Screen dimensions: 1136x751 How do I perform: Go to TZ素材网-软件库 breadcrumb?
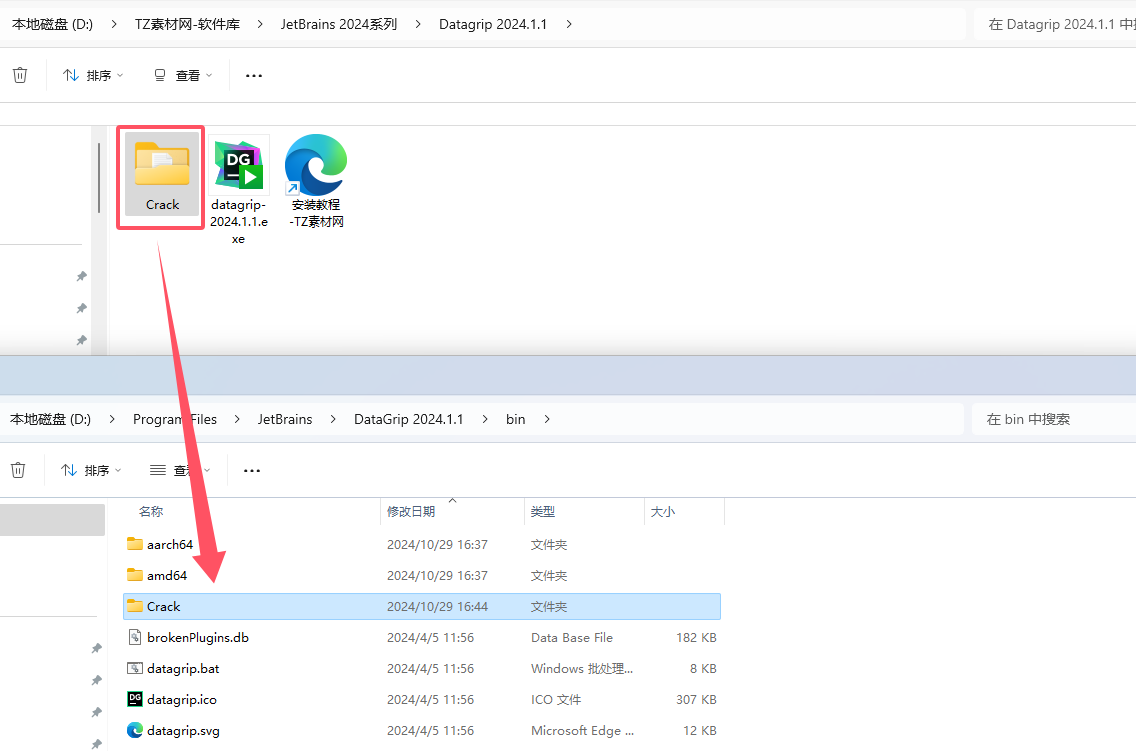pos(187,24)
